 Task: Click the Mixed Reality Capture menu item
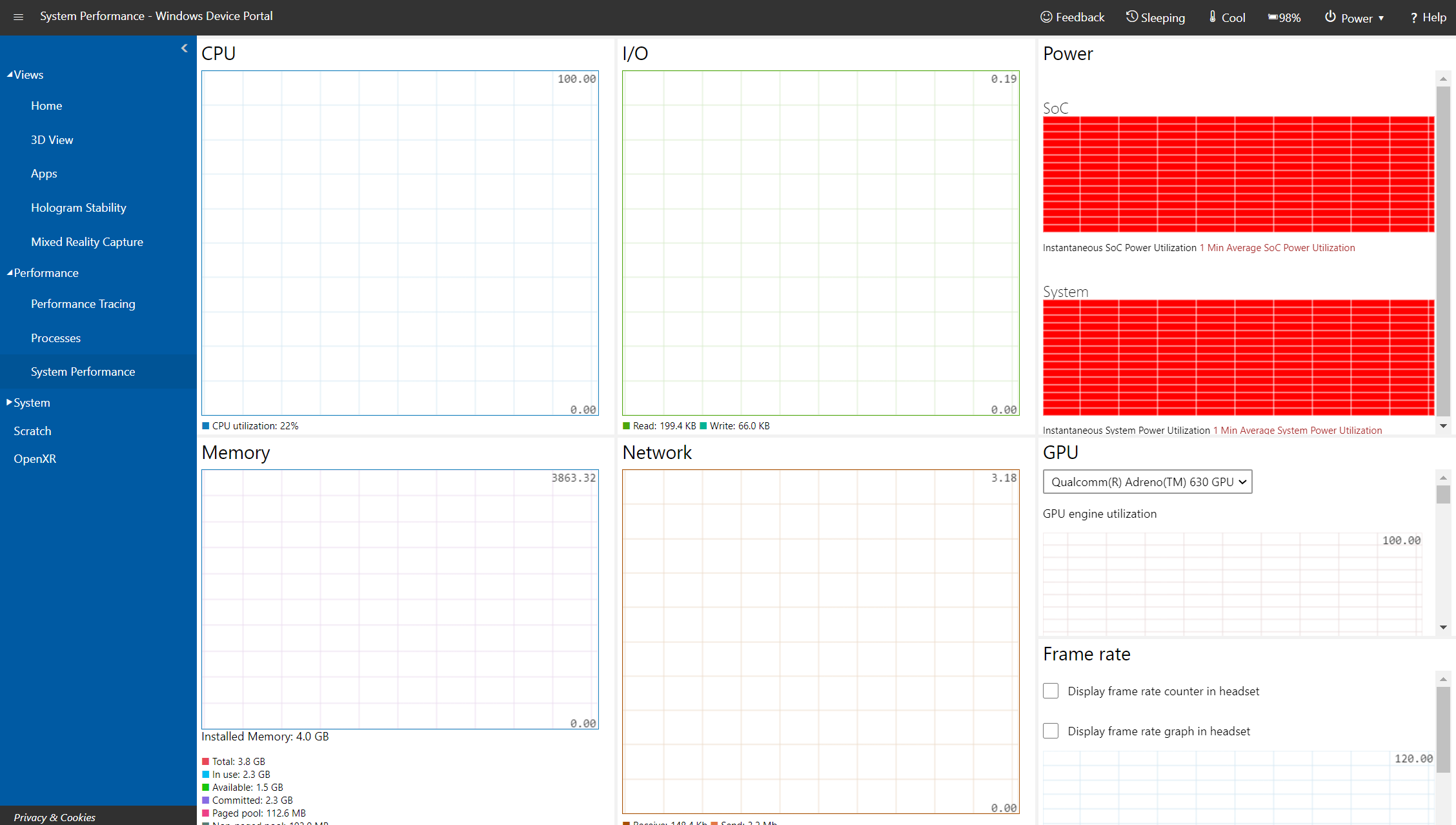click(x=86, y=241)
